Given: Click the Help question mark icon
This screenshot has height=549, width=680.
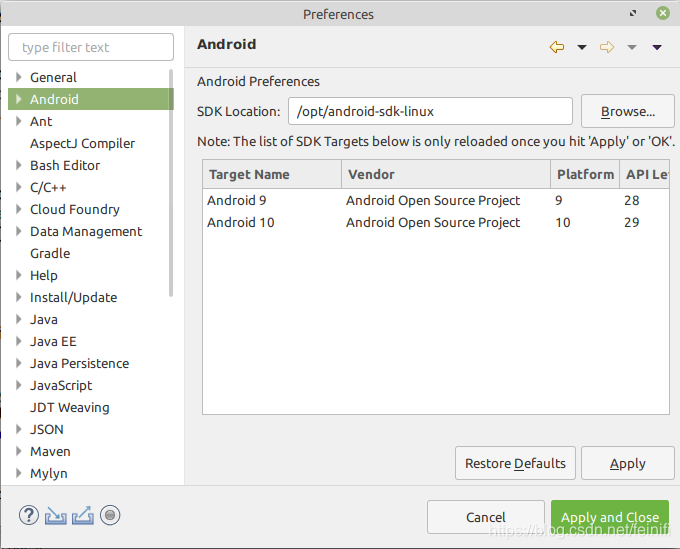Looking at the screenshot, I should pos(29,515).
